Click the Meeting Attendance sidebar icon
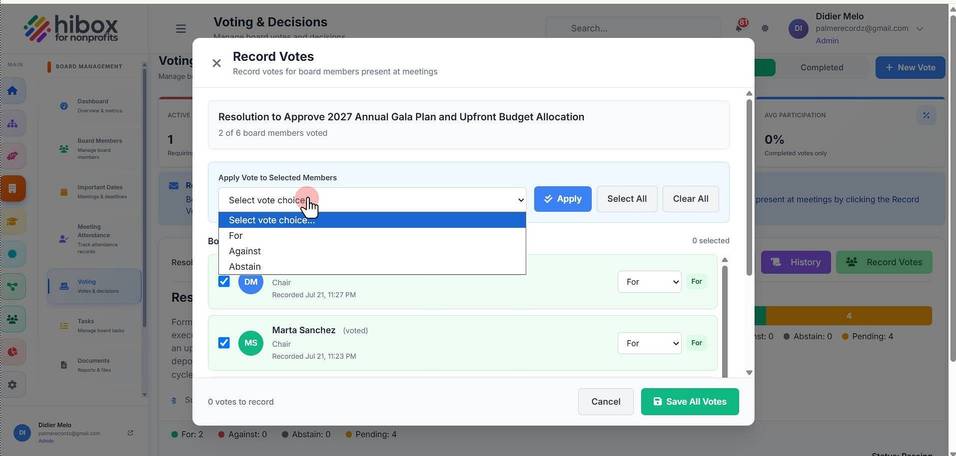This screenshot has height=456, width=956. [64, 238]
